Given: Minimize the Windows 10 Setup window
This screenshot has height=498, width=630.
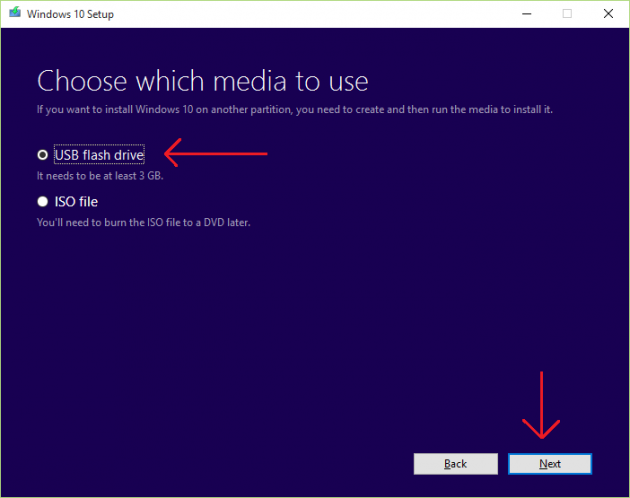Looking at the screenshot, I should [x=527, y=14].
